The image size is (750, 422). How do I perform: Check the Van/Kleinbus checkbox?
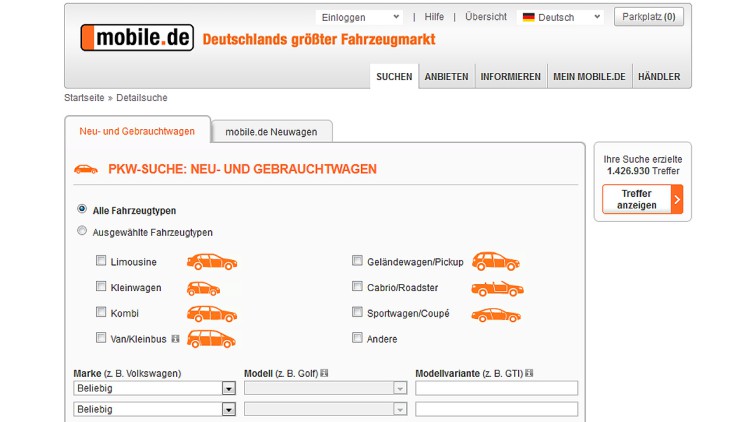[101, 338]
